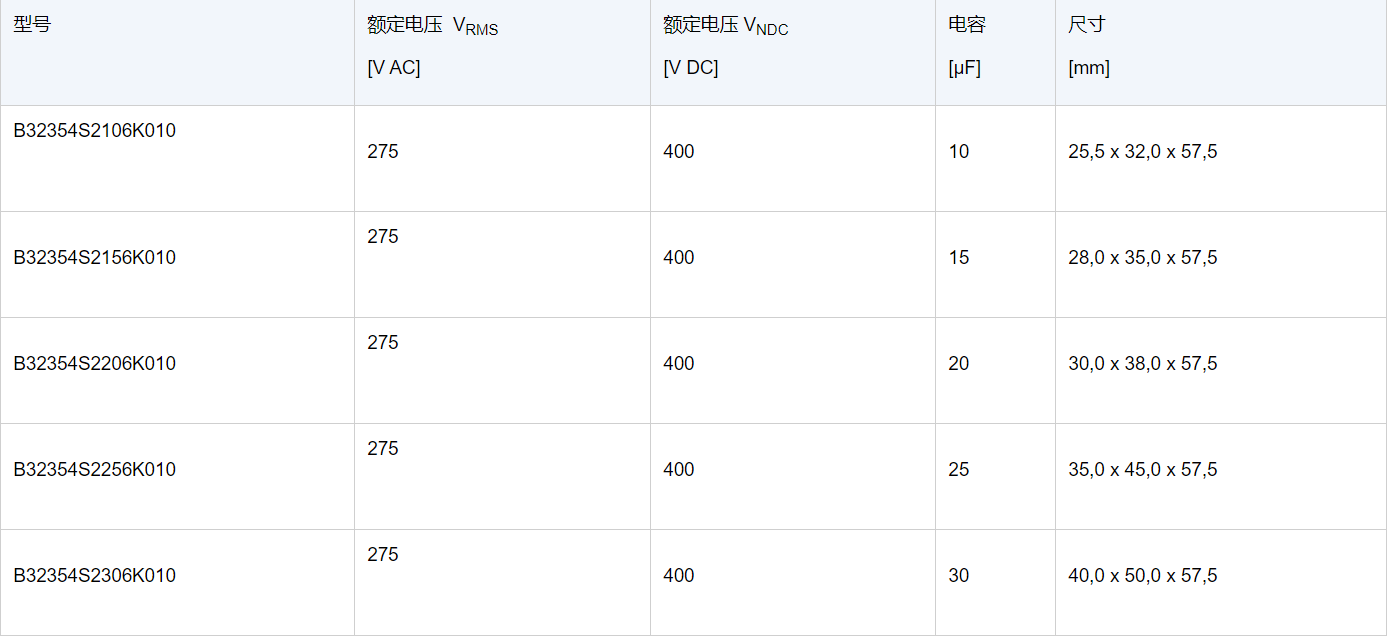This screenshot has width=1387, height=636.
Task: Click the 电容 column header
Action: pyautogui.click(x=966, y=25)
